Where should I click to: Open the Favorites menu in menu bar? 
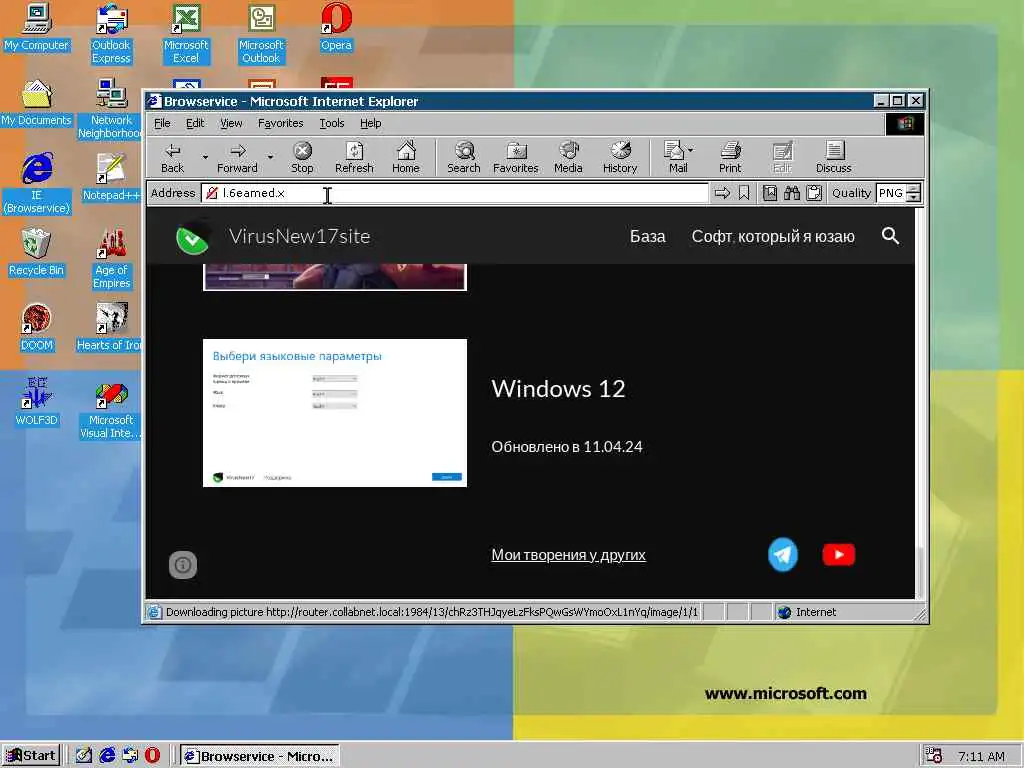[280, 123]
